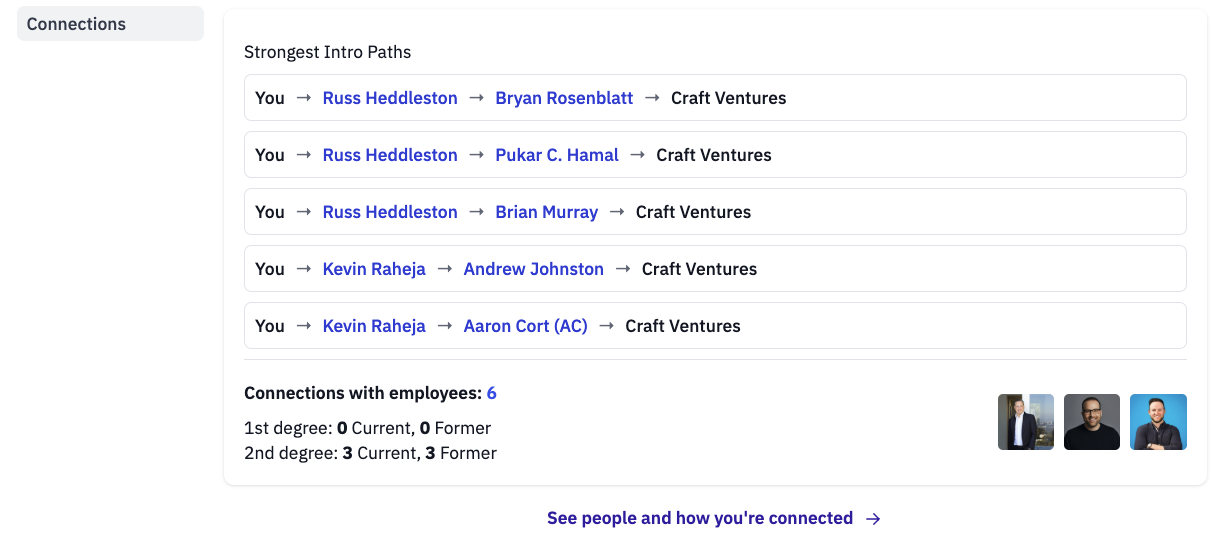Select the first employee avatar in suit
1226x542 pixels.
(x=1026, y=422)
